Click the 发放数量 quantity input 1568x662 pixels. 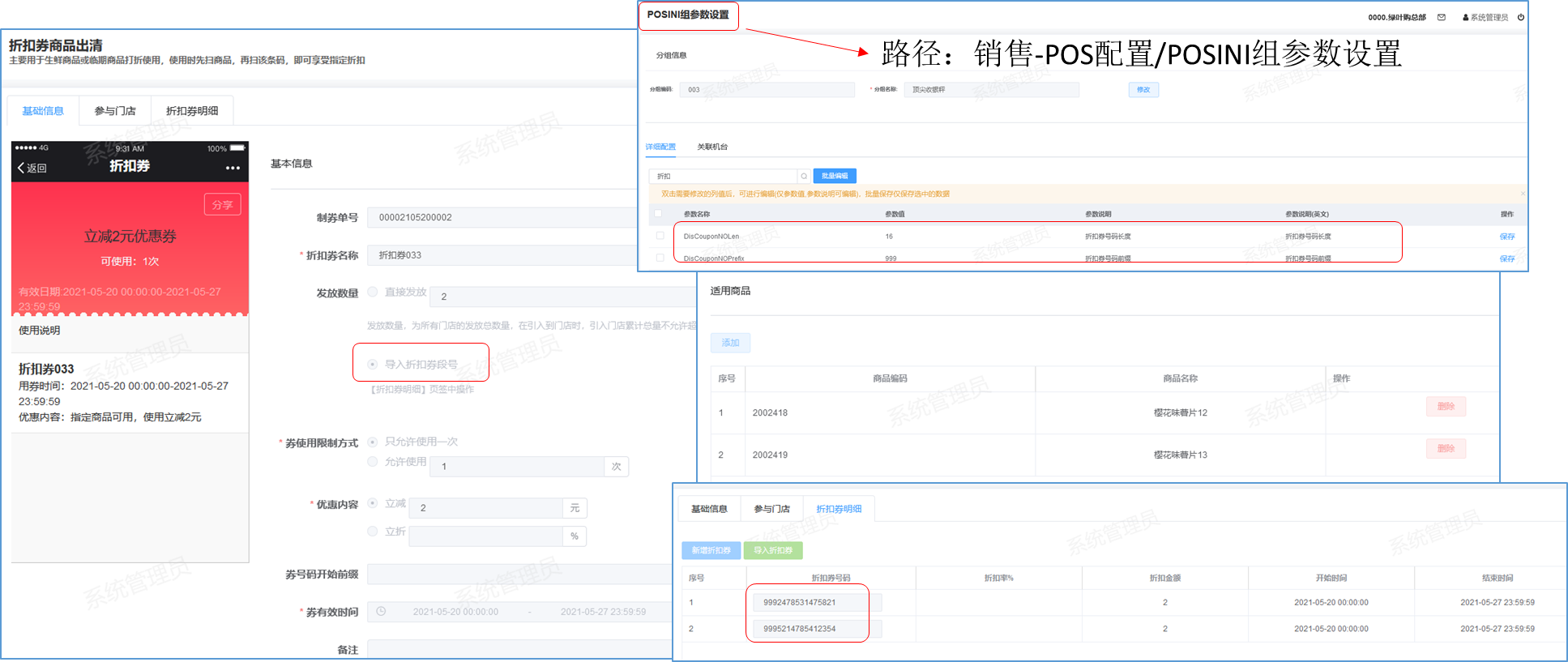[563, 297]
